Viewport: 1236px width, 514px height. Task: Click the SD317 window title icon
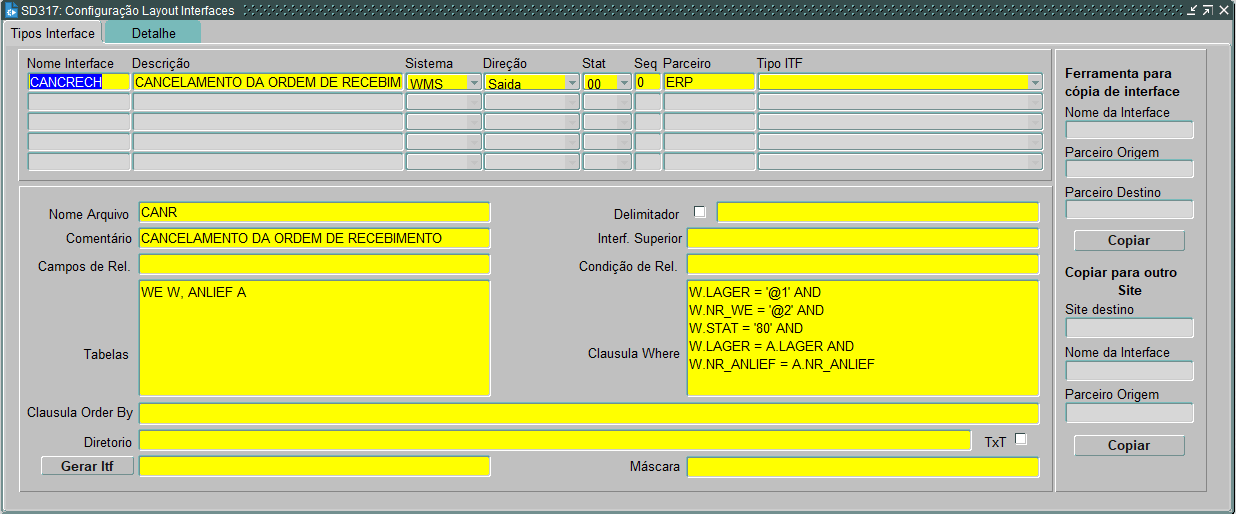[x=11, y=10]
